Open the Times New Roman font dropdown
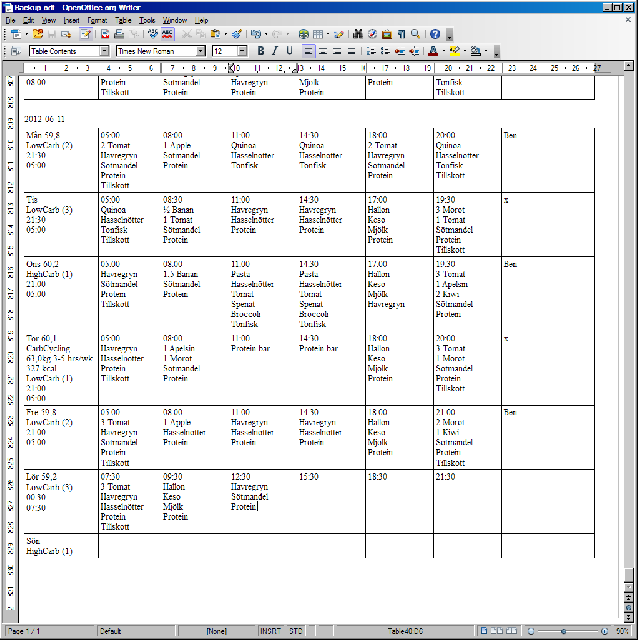This screenshot has width=638, height=640. coord(201,51)
